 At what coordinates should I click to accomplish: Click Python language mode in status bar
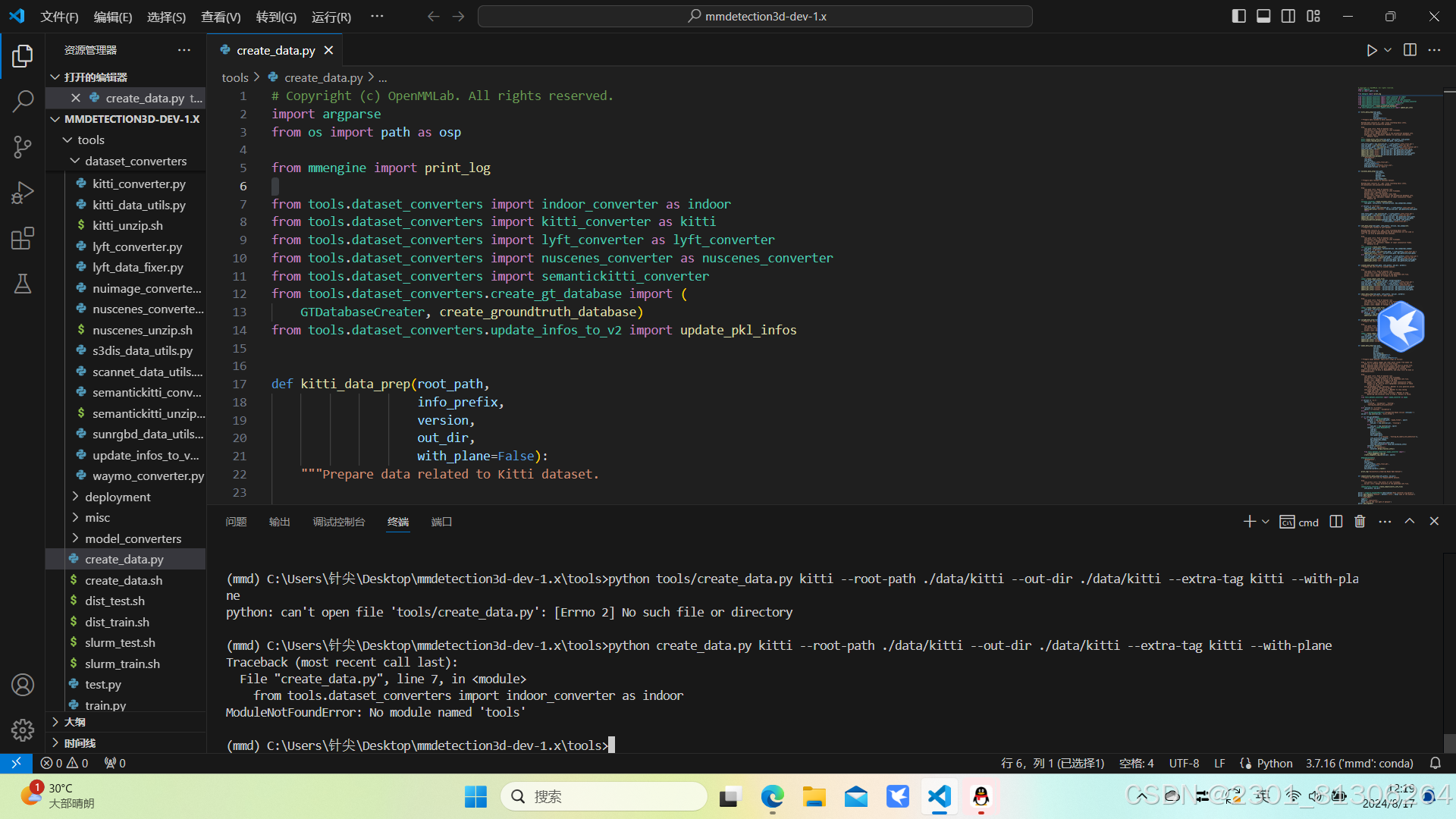(x=1274, y=764)
